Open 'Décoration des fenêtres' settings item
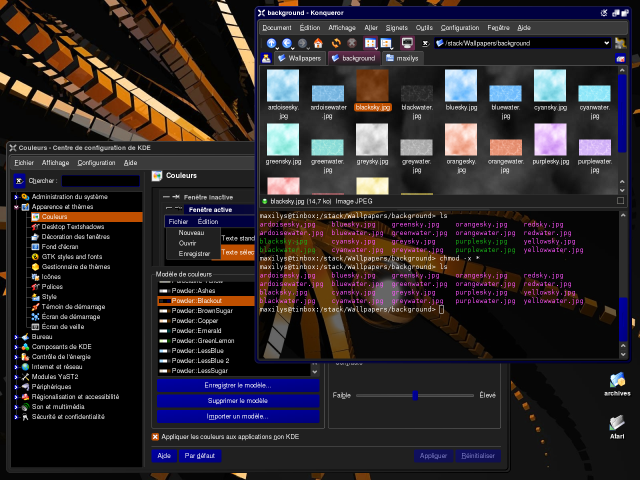The image size is (640, 480). [76, 237]
